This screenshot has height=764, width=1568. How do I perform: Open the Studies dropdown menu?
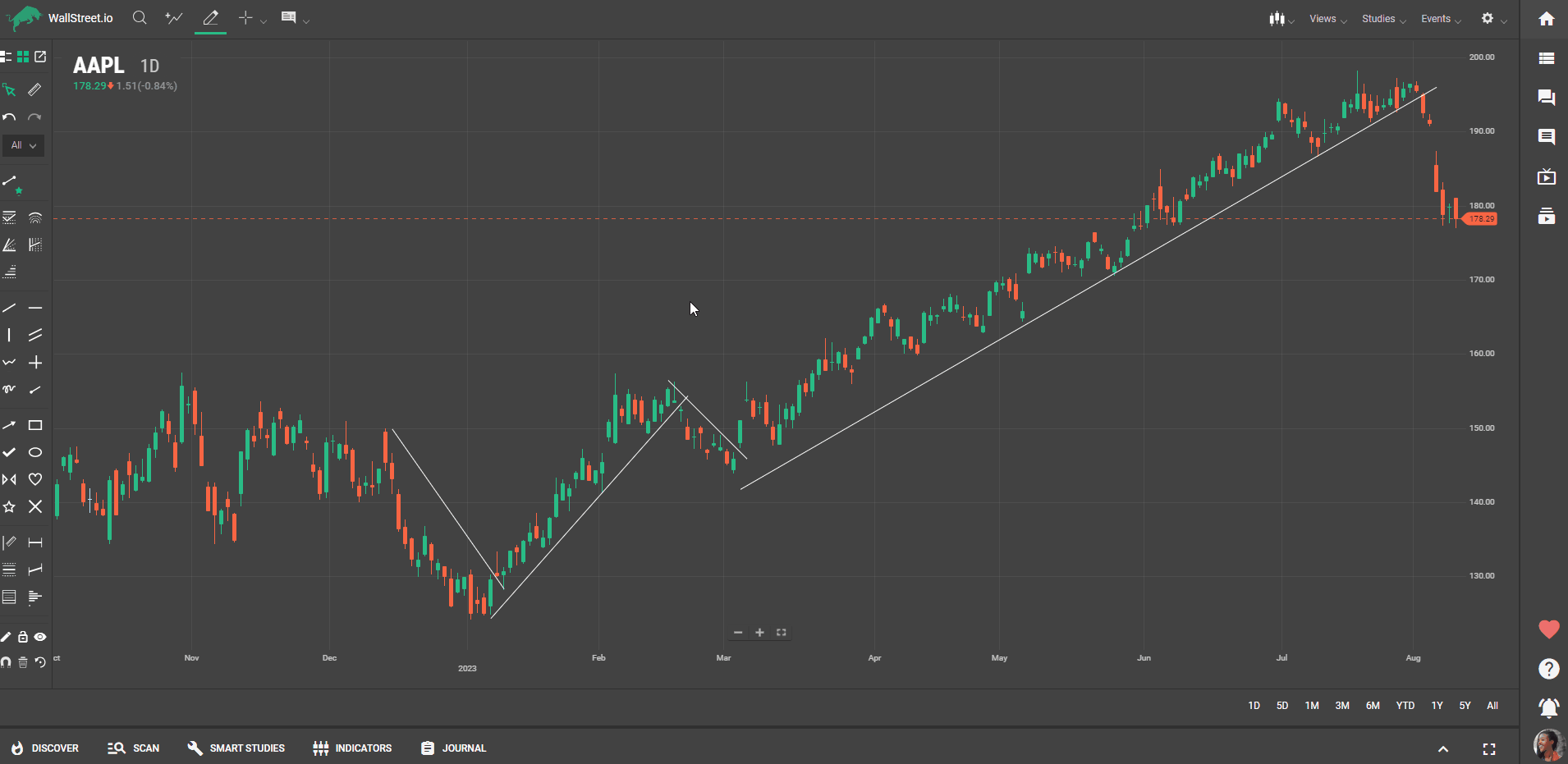[1383, 19]
